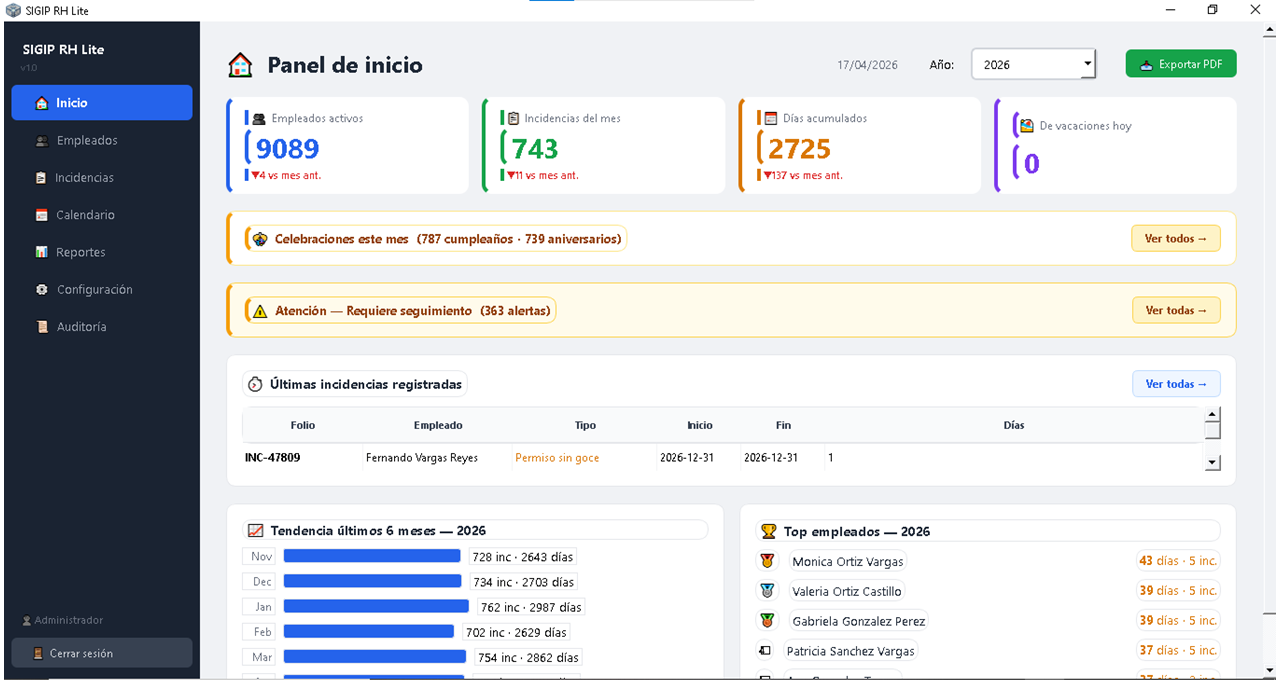Open the Inicio section
The height and width of the screenshot is (680, 1280).
click(102, 103)
